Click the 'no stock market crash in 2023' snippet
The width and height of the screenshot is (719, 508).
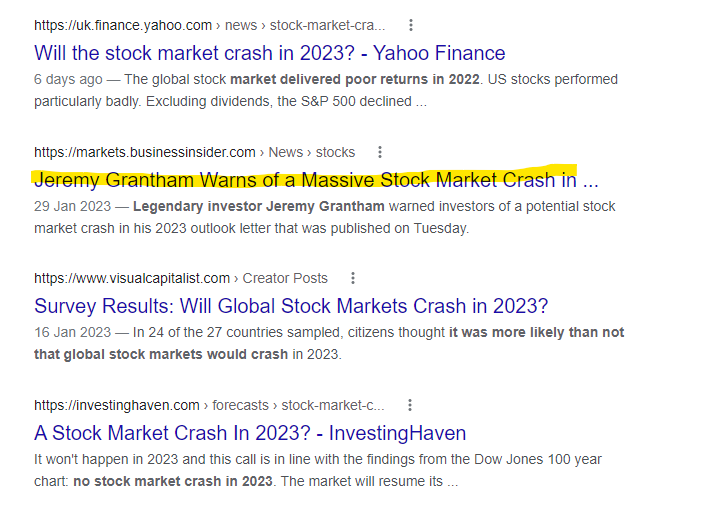coord(173,481)
